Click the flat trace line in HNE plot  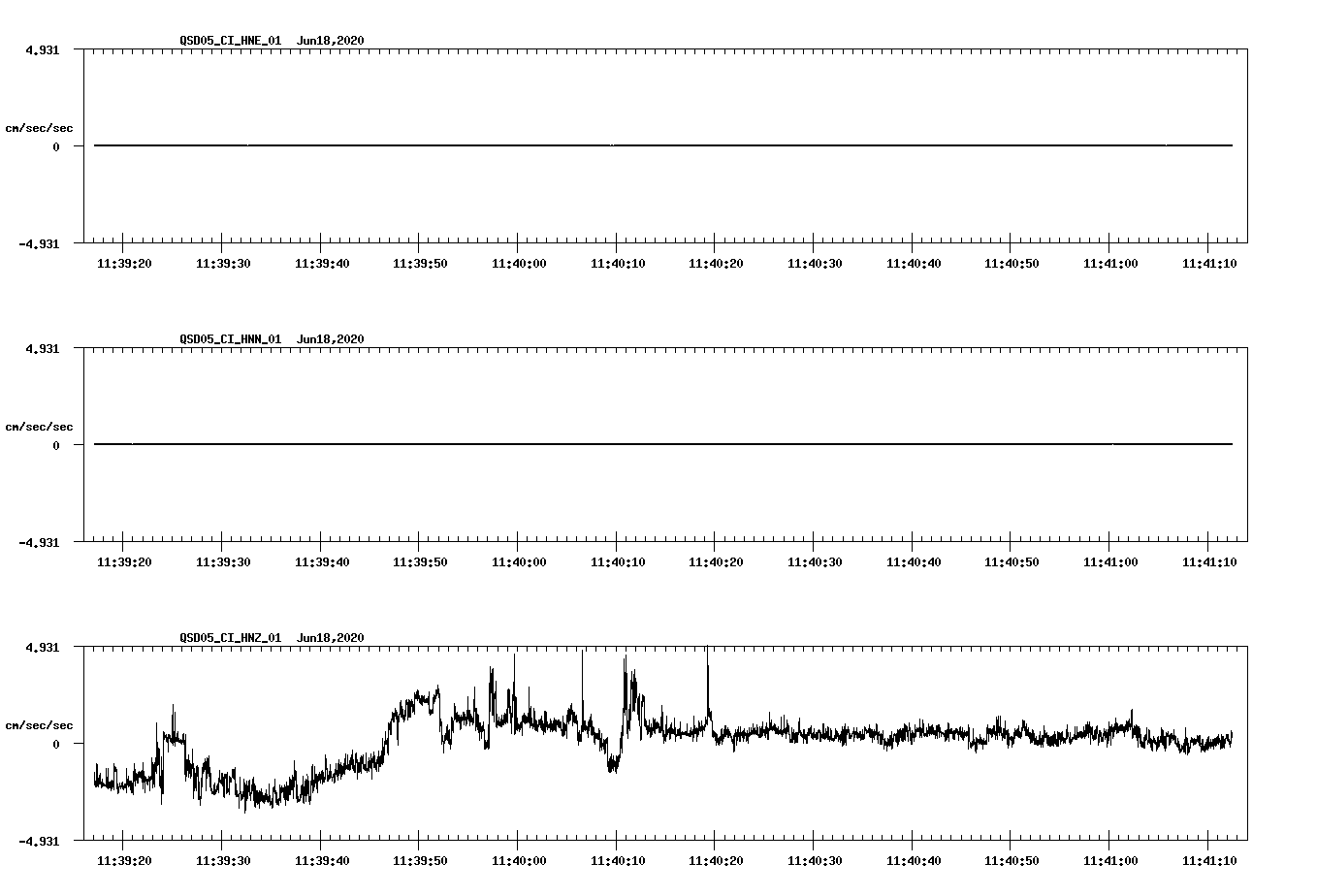point(663,145)
